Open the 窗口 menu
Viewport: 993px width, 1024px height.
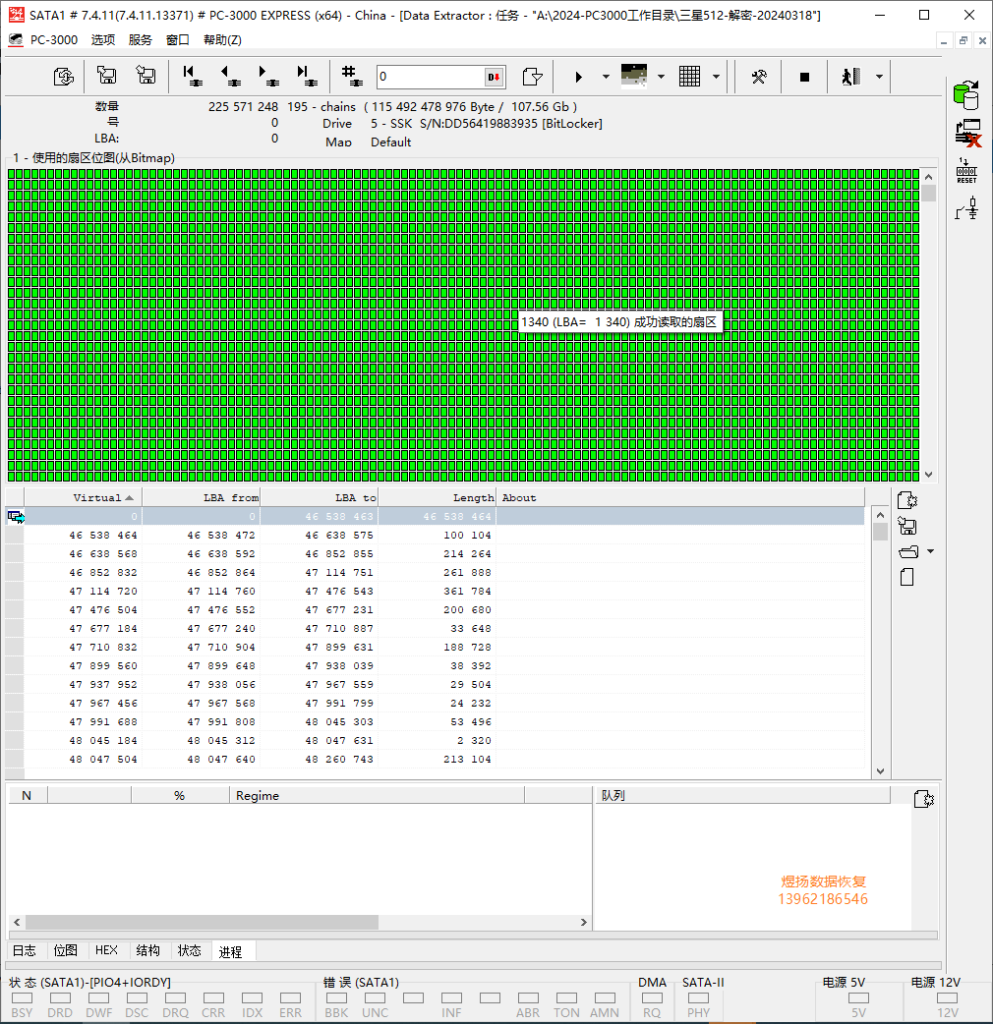coord(178,40)
